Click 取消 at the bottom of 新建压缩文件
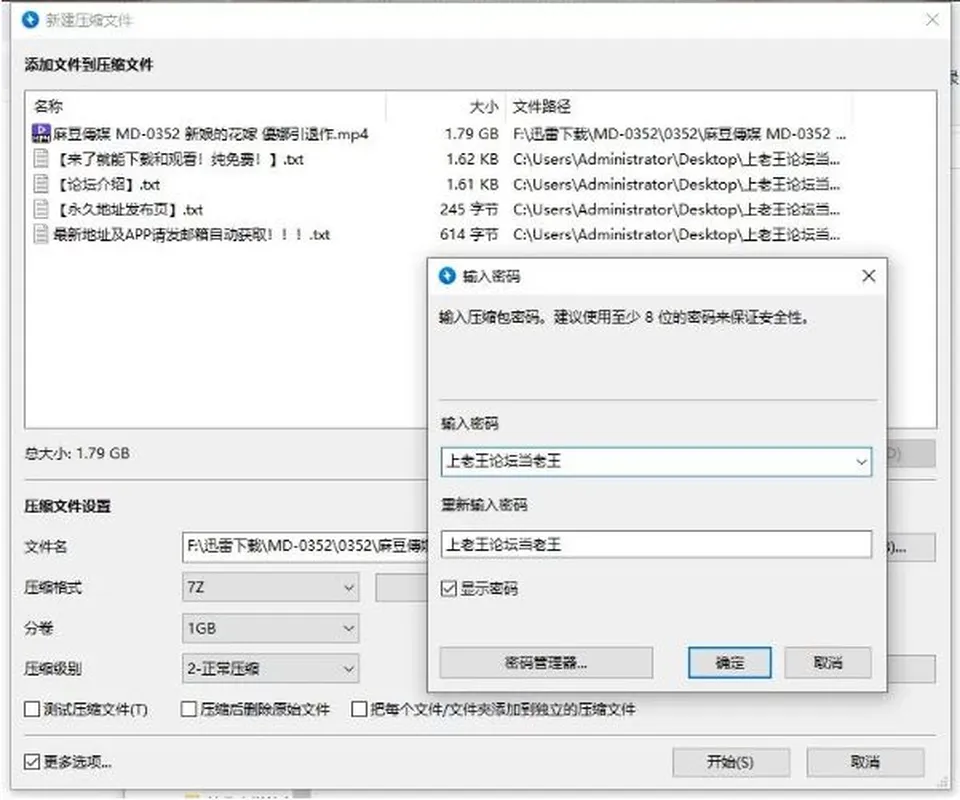960x800 pixels. click(x=865, y=762)
